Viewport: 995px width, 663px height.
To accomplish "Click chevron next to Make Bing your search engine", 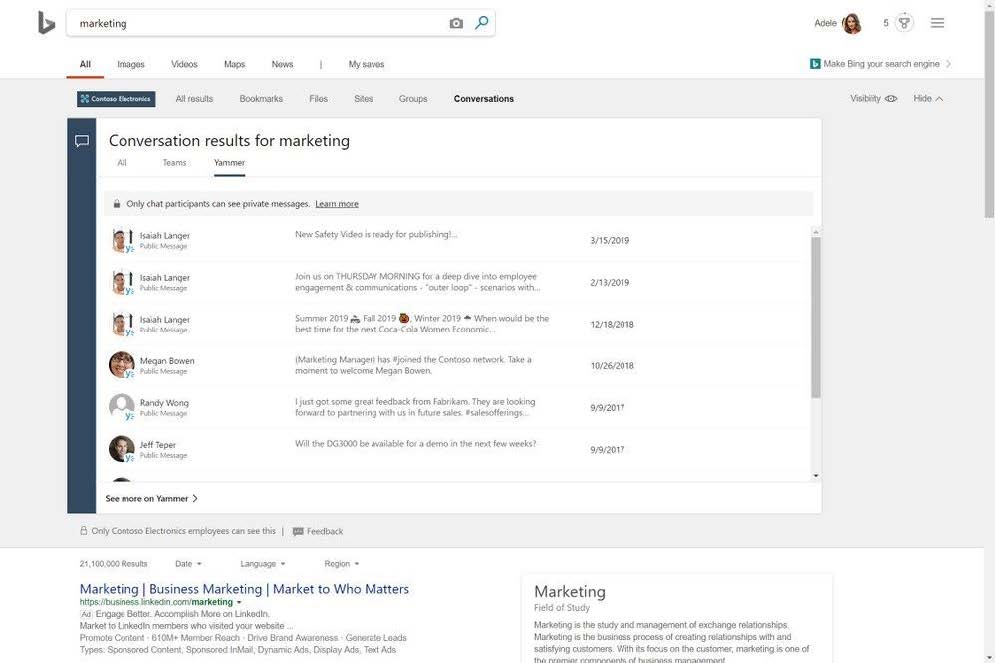I will coord(948,64).
